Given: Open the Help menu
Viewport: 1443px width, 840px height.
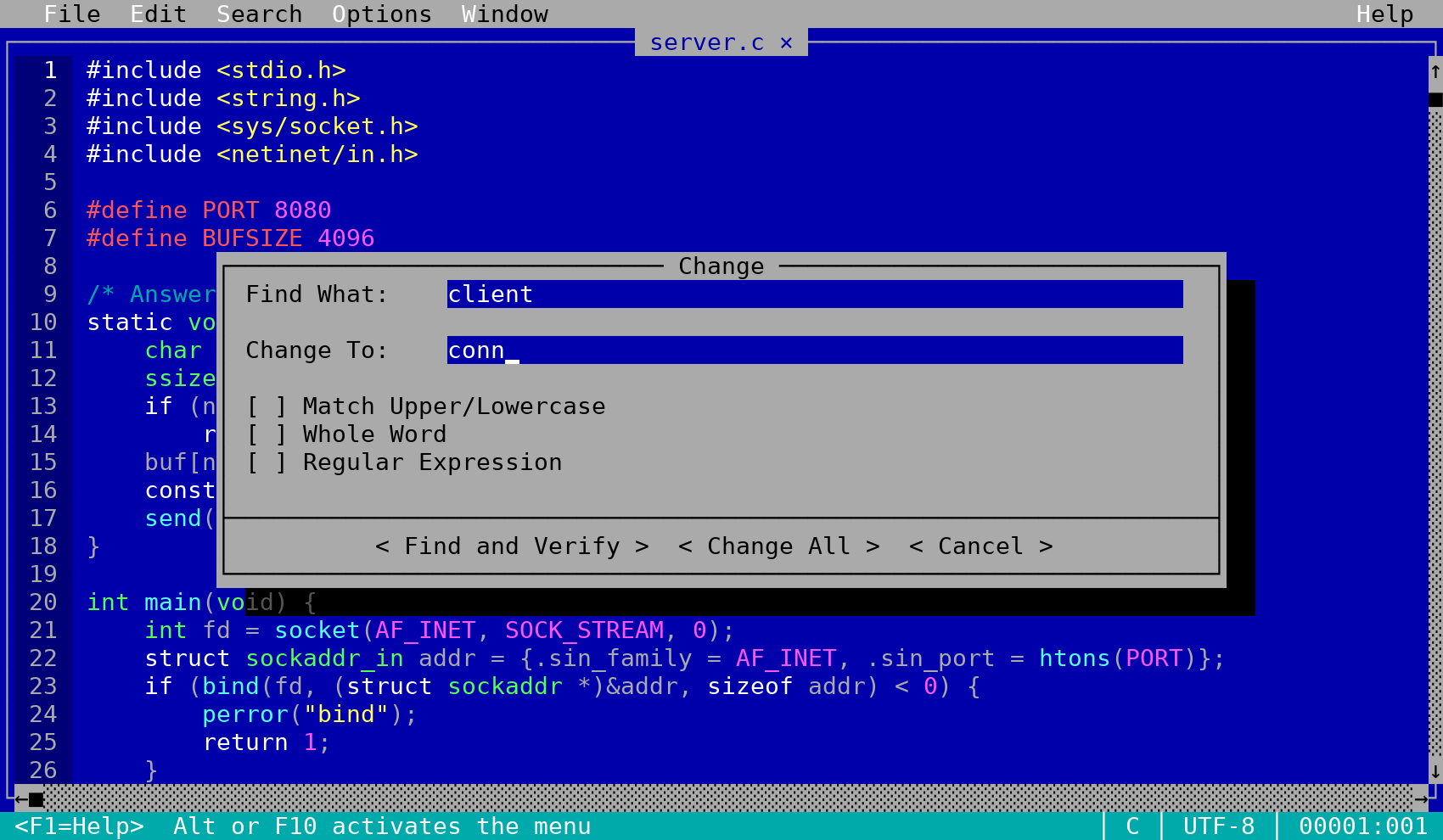Looking at the screenshot, I should pos(1385,14).
